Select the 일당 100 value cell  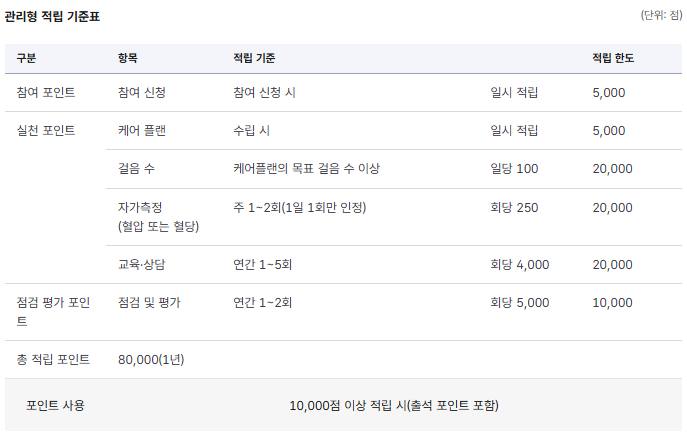tap(514, 169)
